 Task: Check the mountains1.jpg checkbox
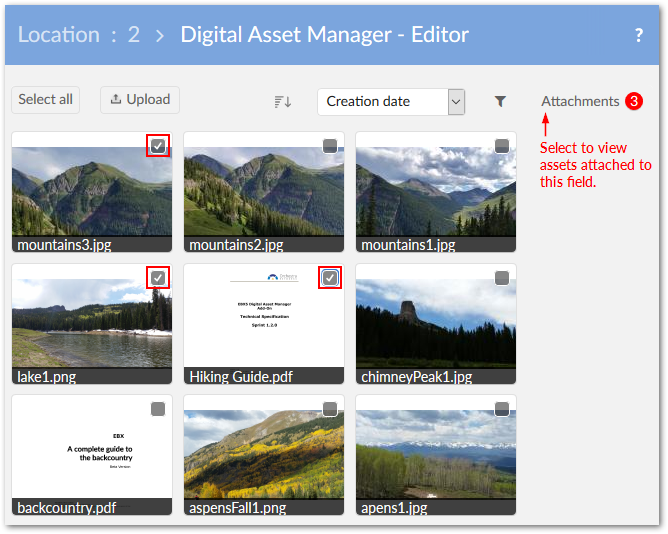(x=502, y=146)
